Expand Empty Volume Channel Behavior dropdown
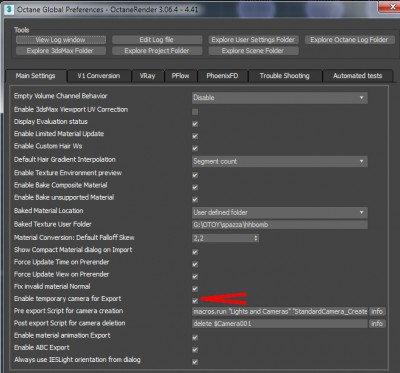Image resolution: width=400 pixels, height=373 pixels. point(280,98)
